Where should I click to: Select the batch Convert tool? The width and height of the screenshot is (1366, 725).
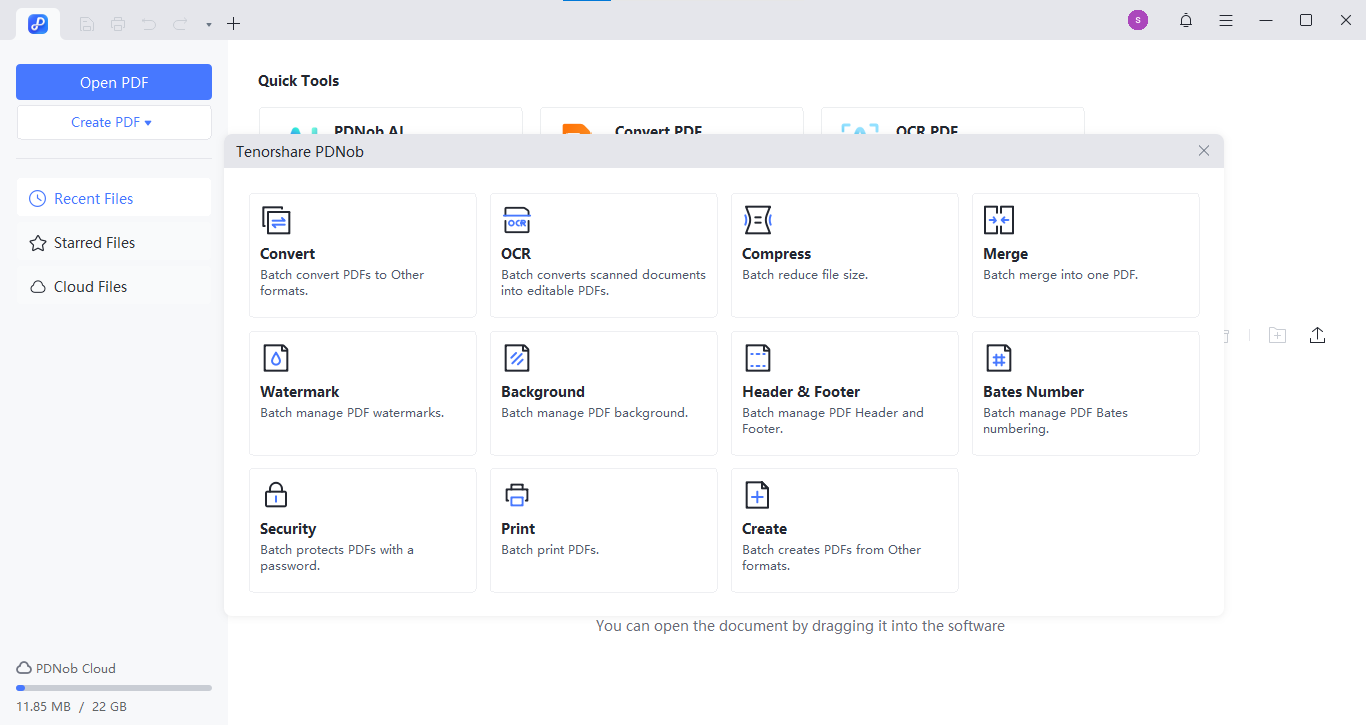pos(362,255)
